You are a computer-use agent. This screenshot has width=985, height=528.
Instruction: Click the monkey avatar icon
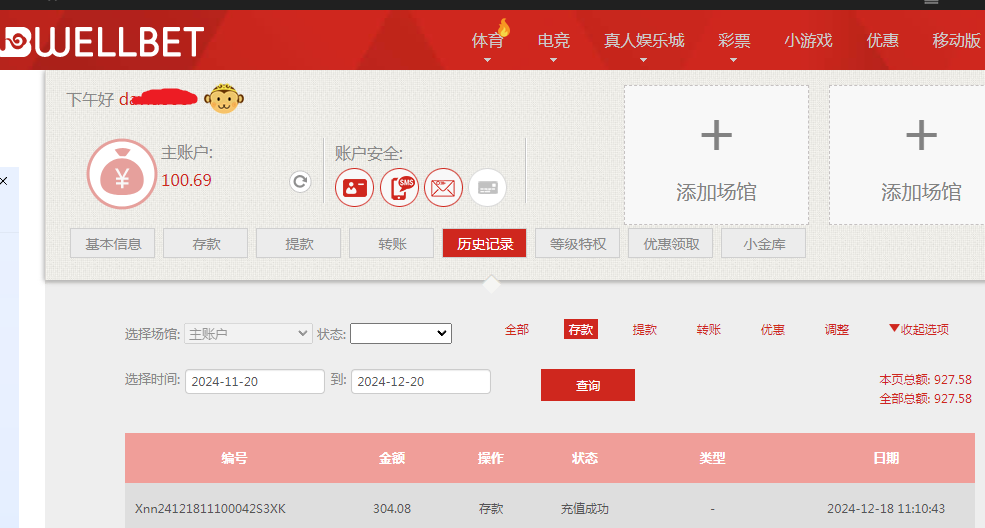pyautogui.click(x=224, y=99)
